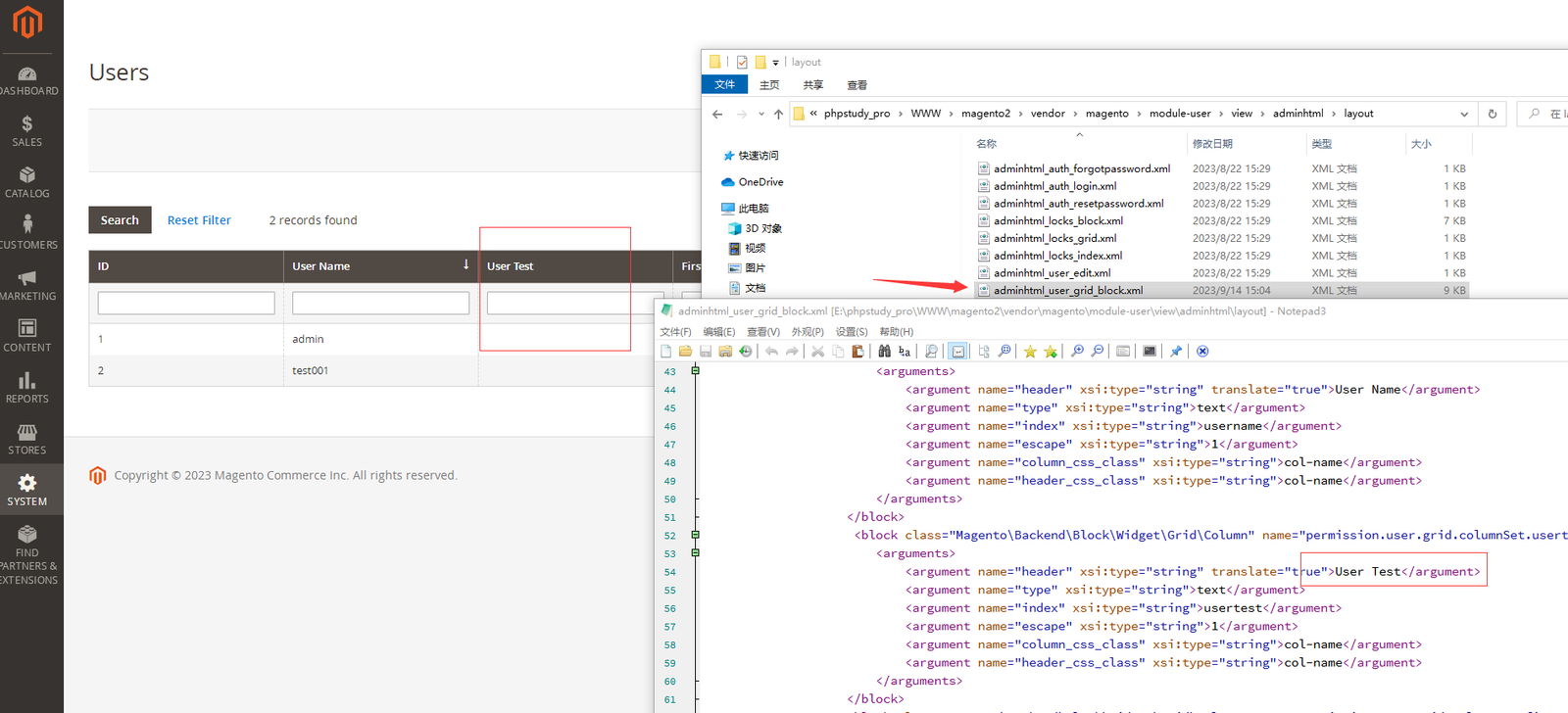Click the Search button on Users grid

[120, 220]
